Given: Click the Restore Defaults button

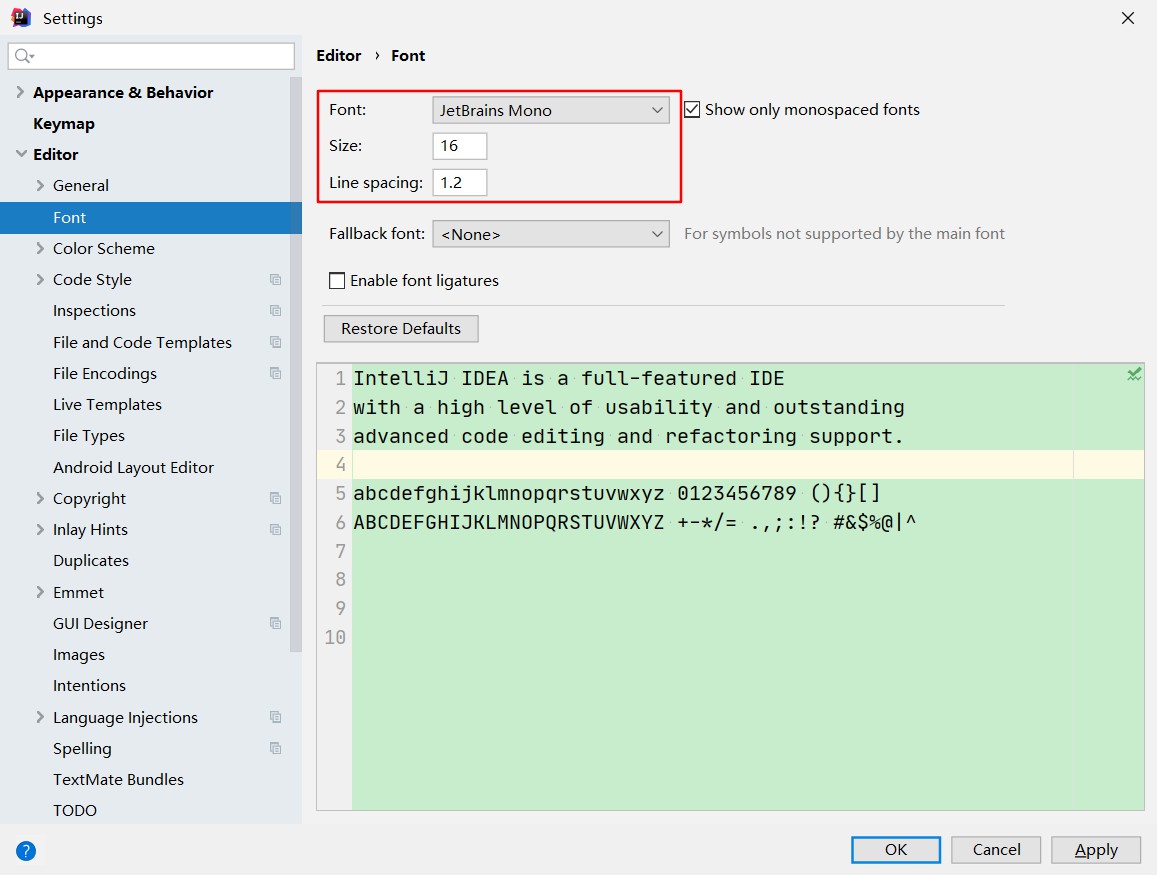Looking at the screenshot, I should click(x=401, y=329).
